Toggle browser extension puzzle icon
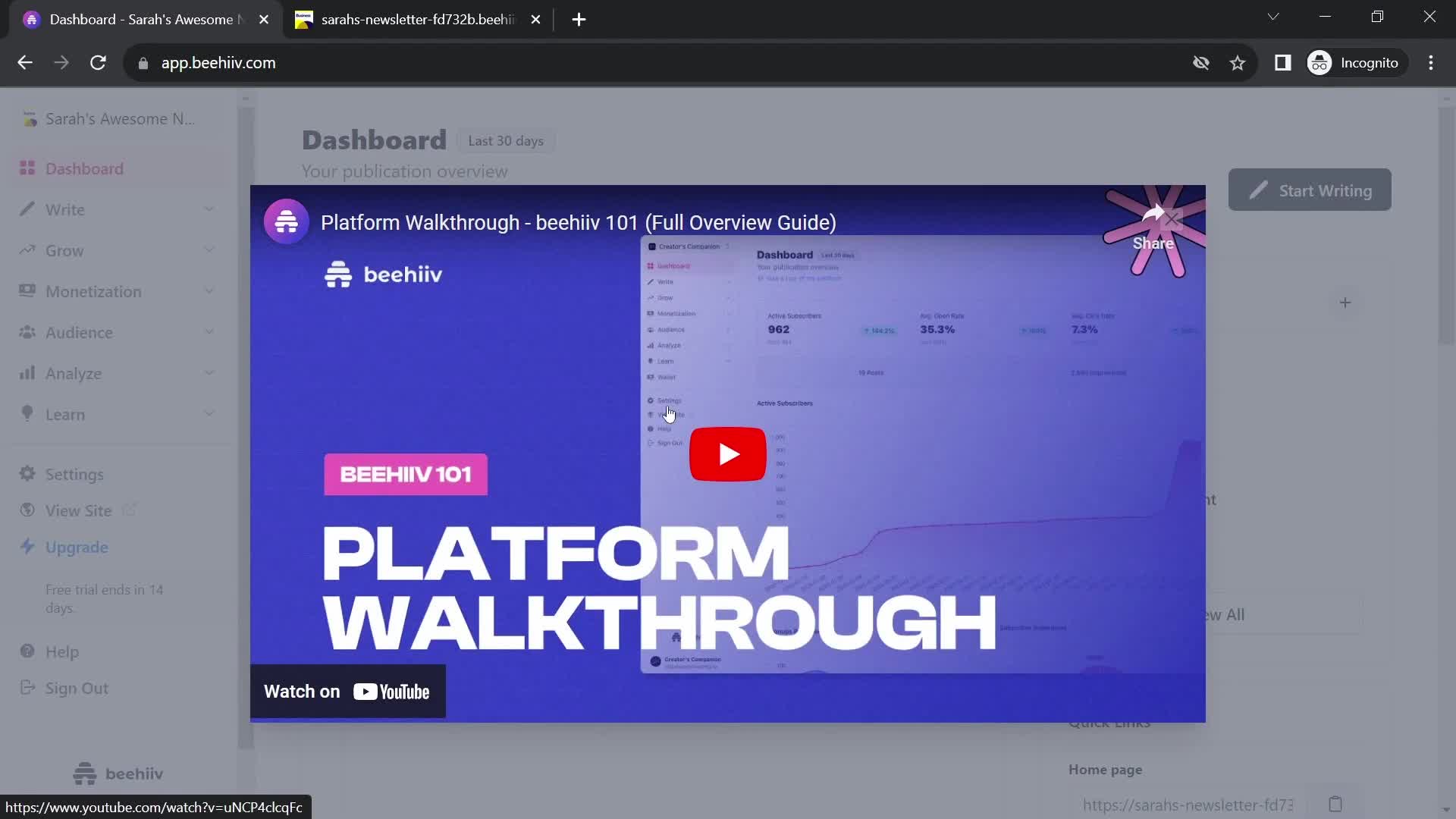Screen dimensions: 1456x819 coord(1282,62)
